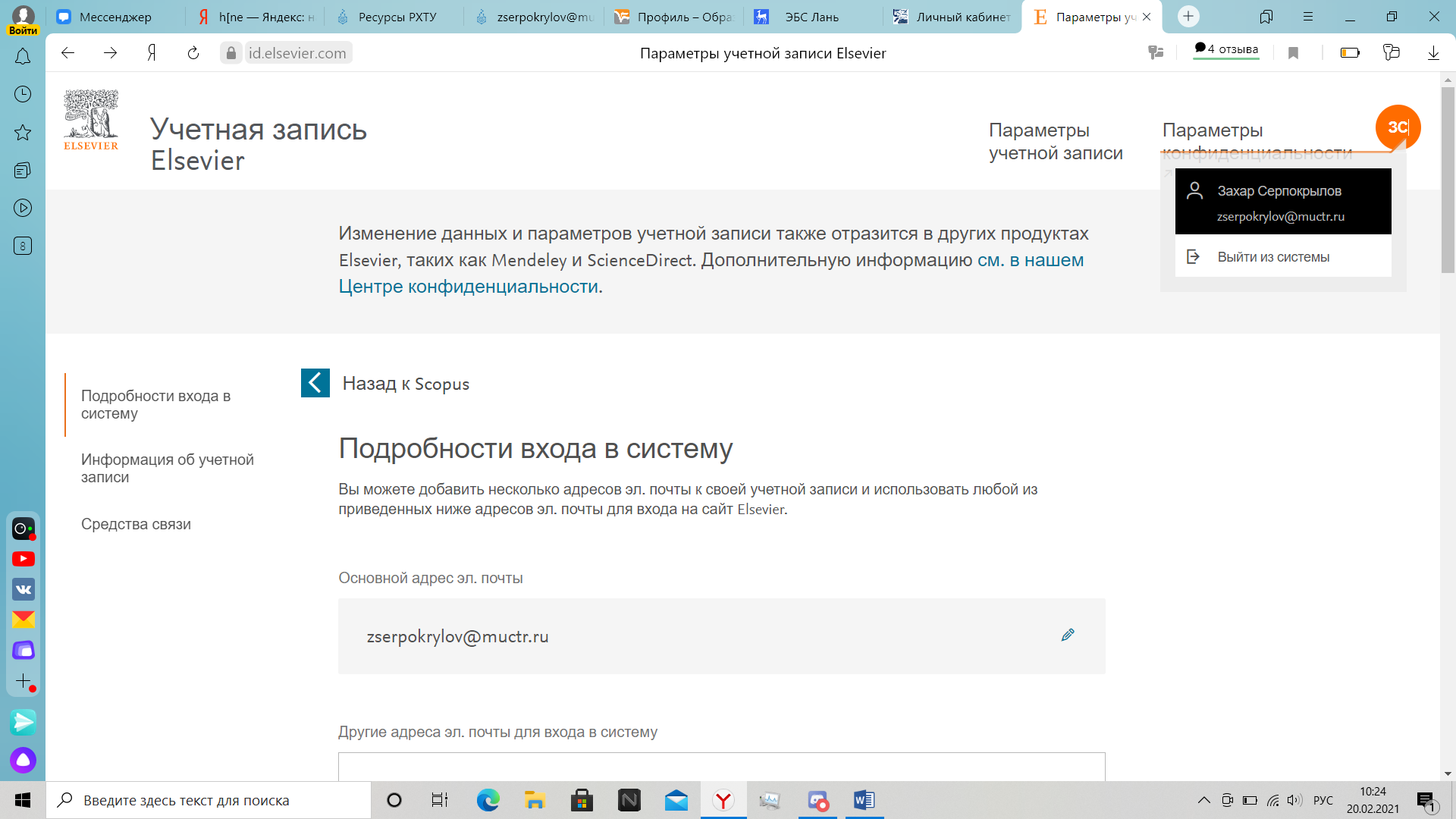
Task: Open the browser menu hamburger icon
Action: tap(1307, 16)
